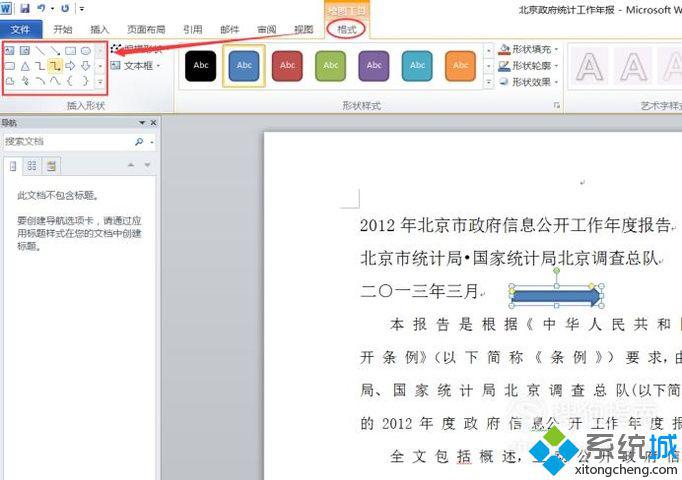682x480 pixels.
Task: Click the Save icon in quick access toolbar
Action: (25, 8)
